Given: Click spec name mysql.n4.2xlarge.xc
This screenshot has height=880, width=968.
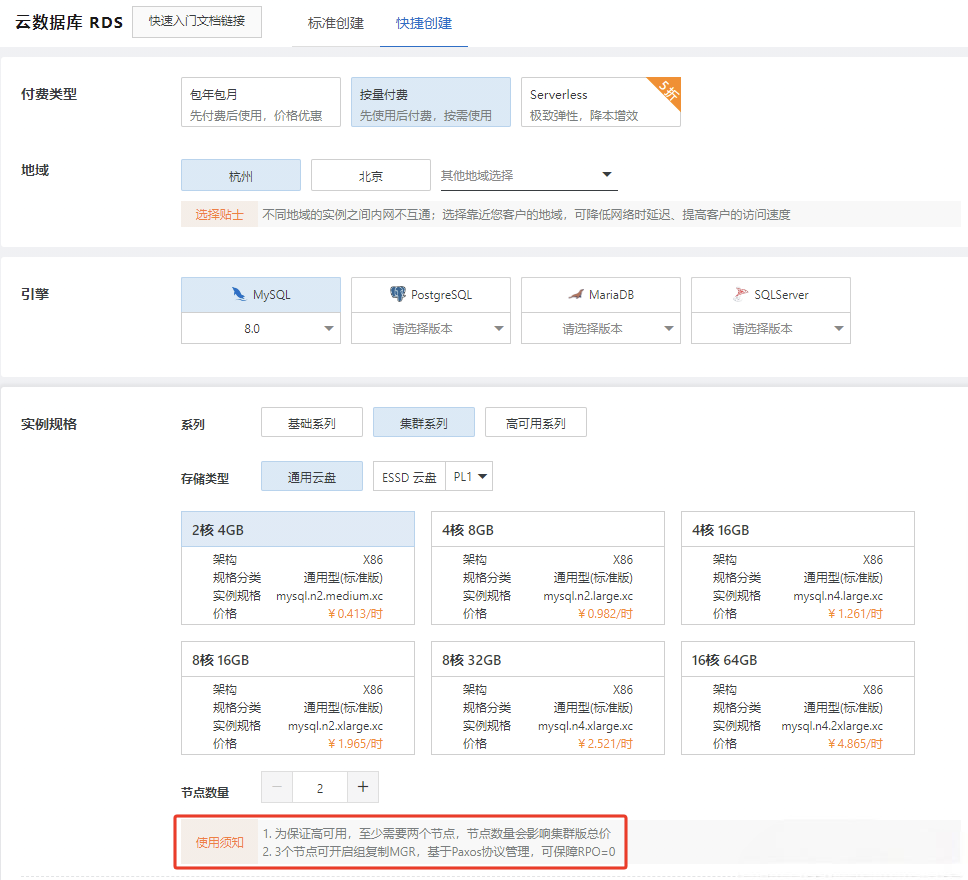Looking at the screenshot, I should (832, 726).
